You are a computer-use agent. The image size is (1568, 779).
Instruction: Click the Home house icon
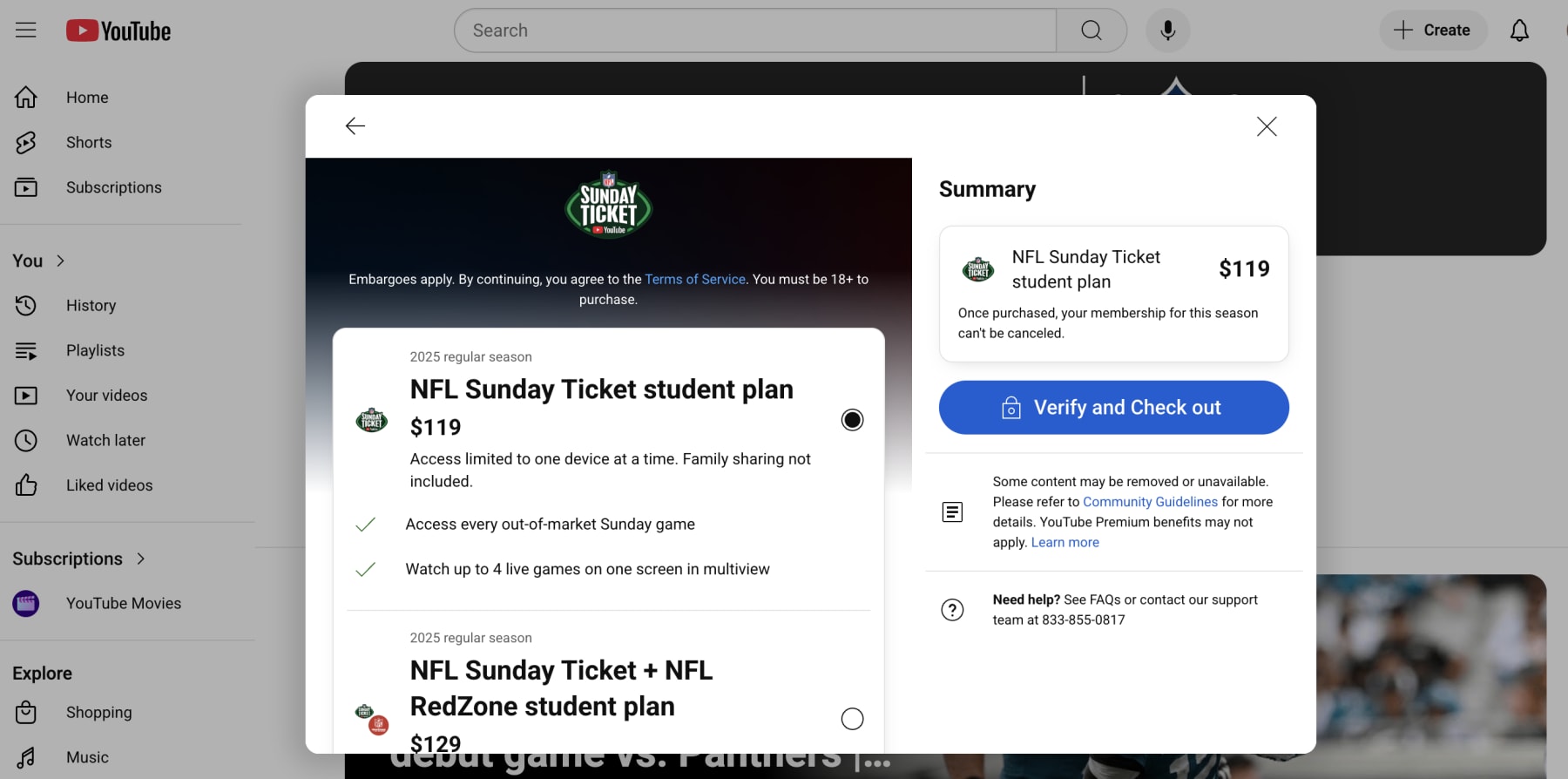(x=26, y=98)
